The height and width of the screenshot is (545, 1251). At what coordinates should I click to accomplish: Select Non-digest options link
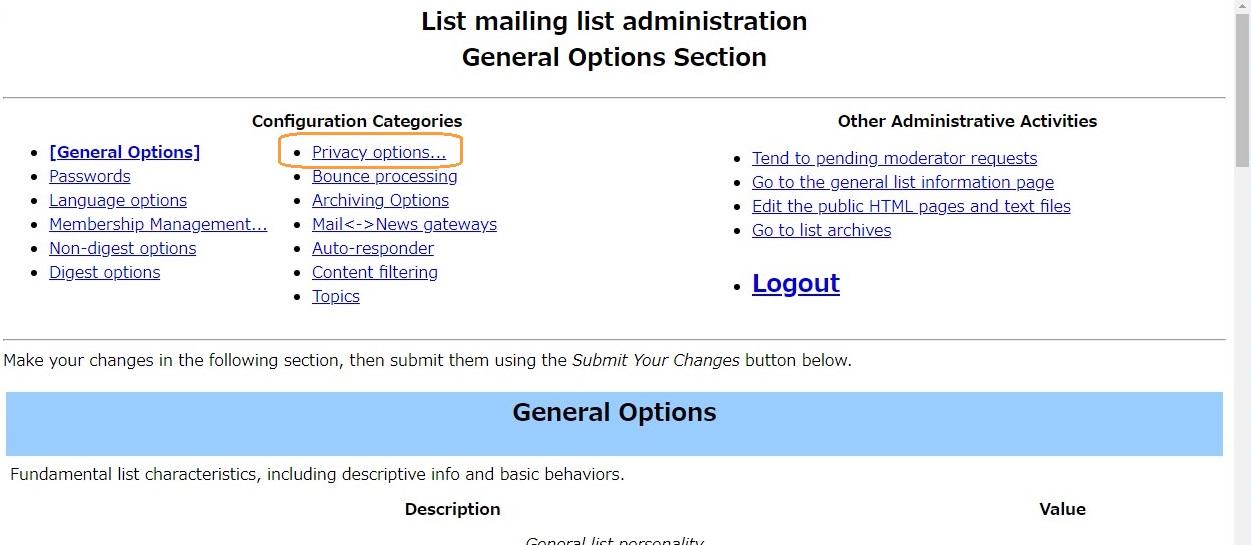pos(123,248)
